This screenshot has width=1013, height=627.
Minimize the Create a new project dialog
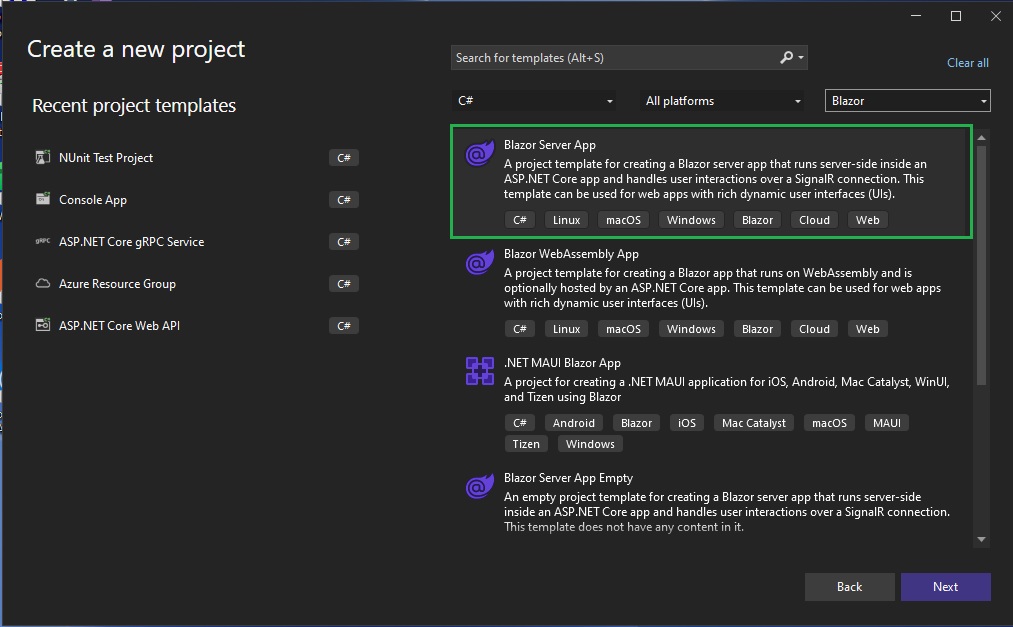pos(916,16)
